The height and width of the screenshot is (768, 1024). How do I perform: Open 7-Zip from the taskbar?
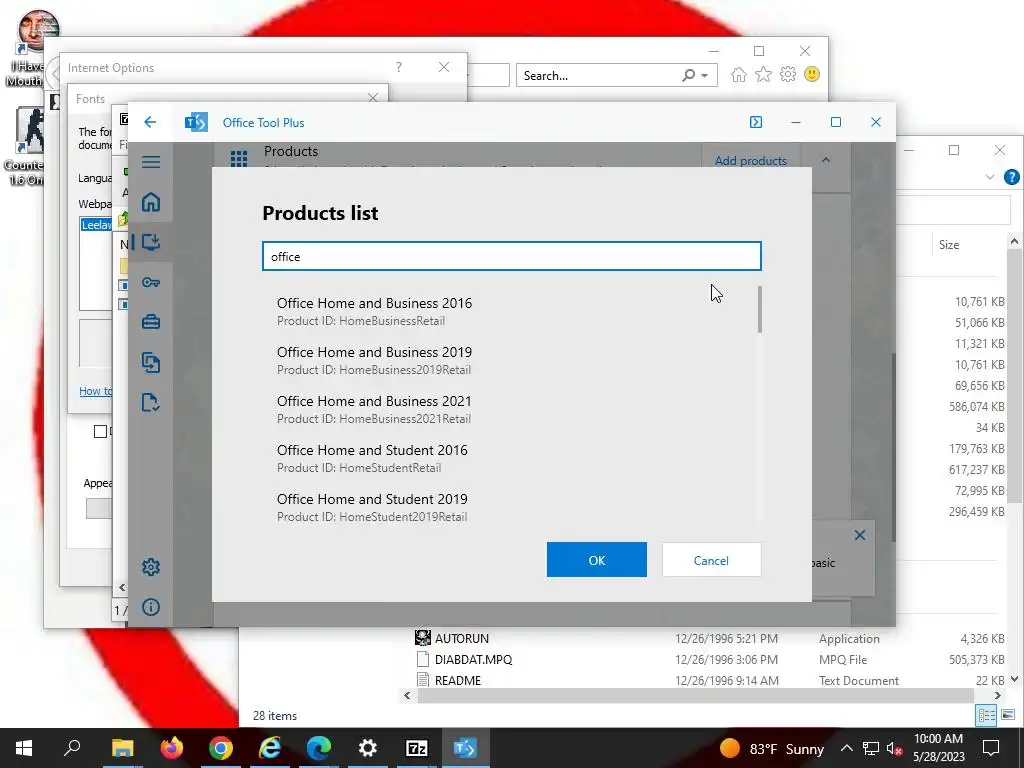pos(417,748)
